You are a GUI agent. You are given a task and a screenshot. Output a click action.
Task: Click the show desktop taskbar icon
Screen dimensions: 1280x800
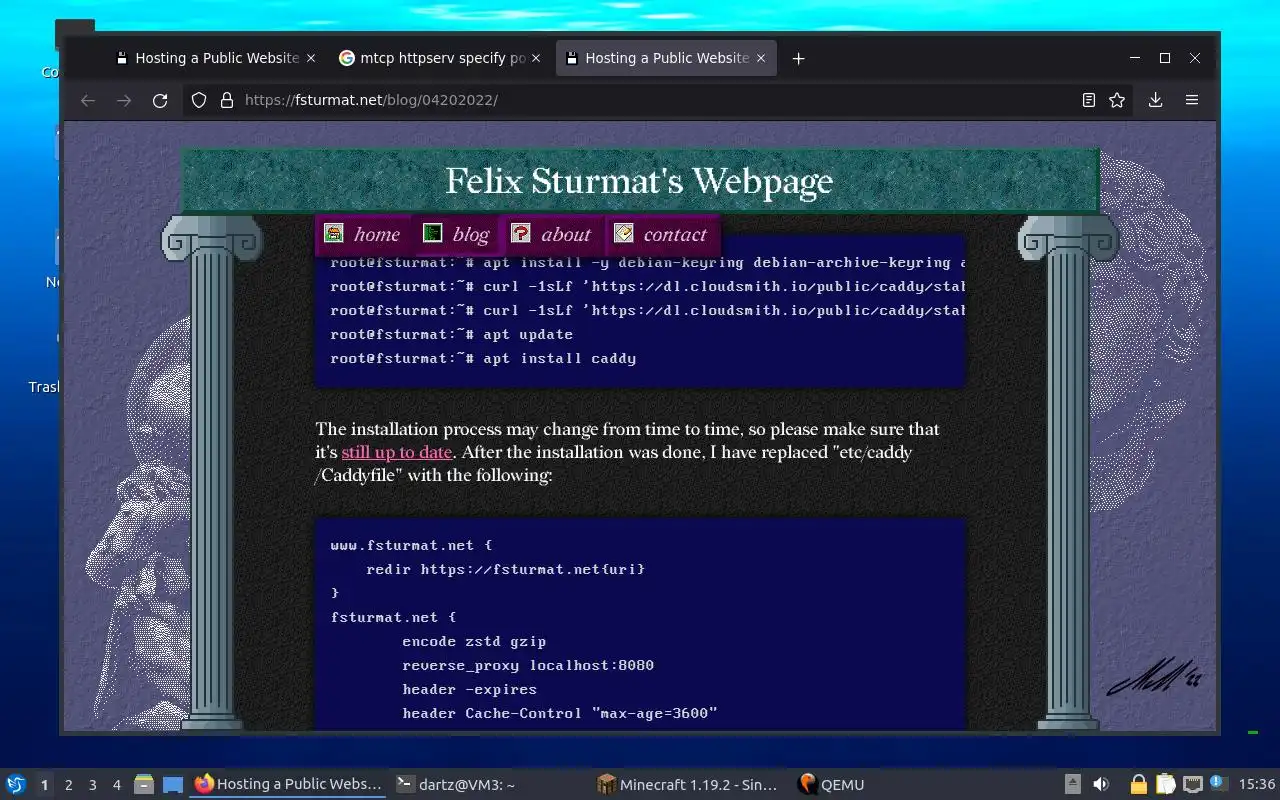[173, 784]
